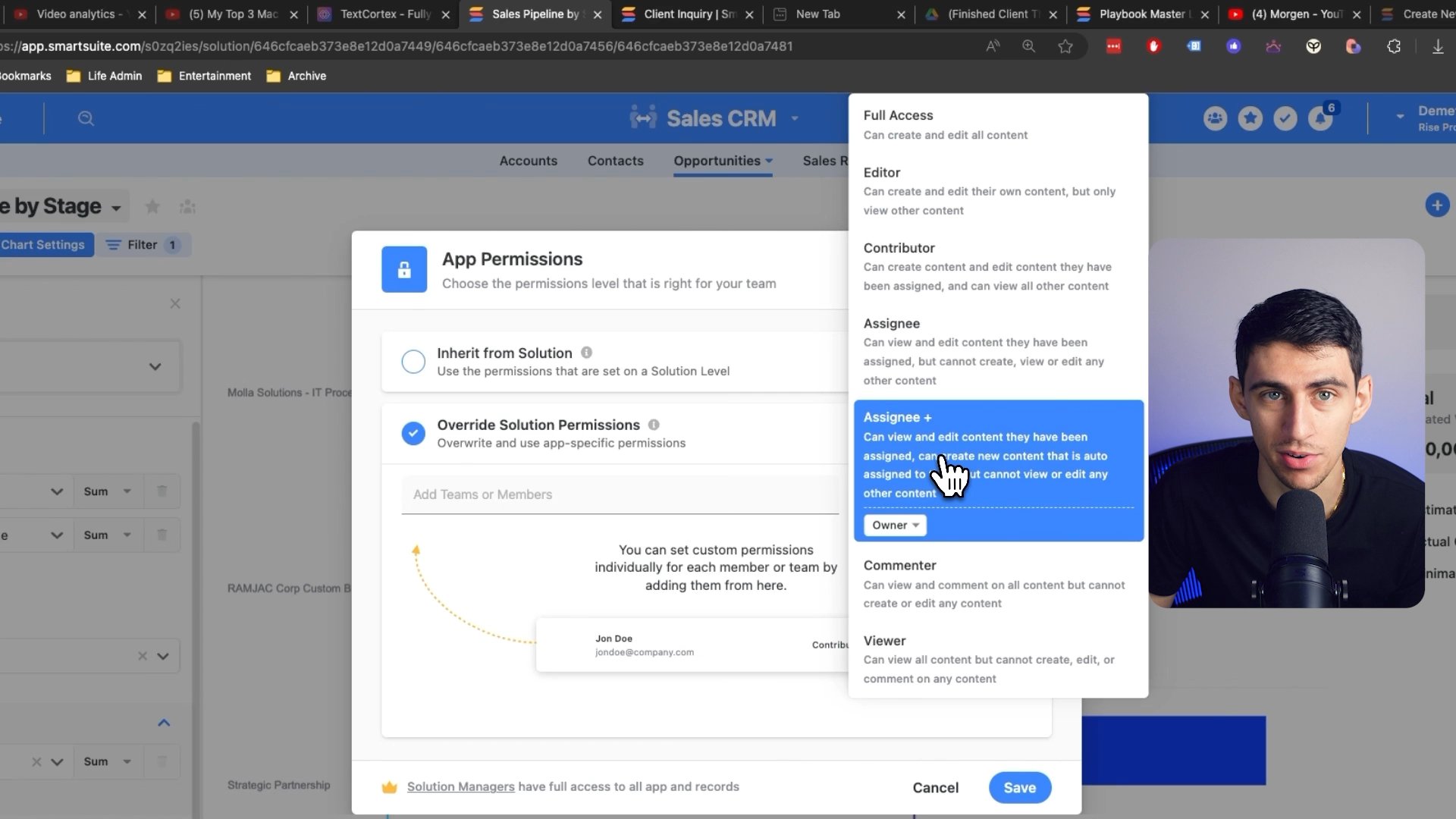Viewport: 1456px width, 819px height.
Task: Open the members icon in top bar
Action: tap(1215, 118)
